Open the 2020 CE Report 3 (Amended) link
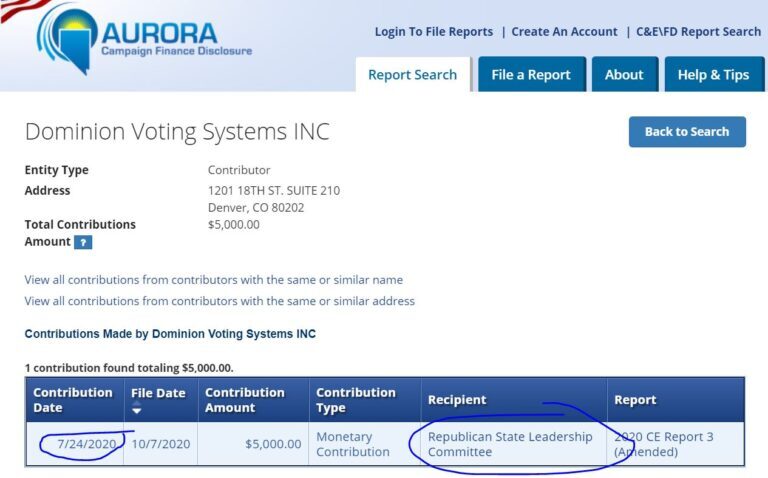The image size is (768, 478). pyautogui.click(x=664, y=444)
